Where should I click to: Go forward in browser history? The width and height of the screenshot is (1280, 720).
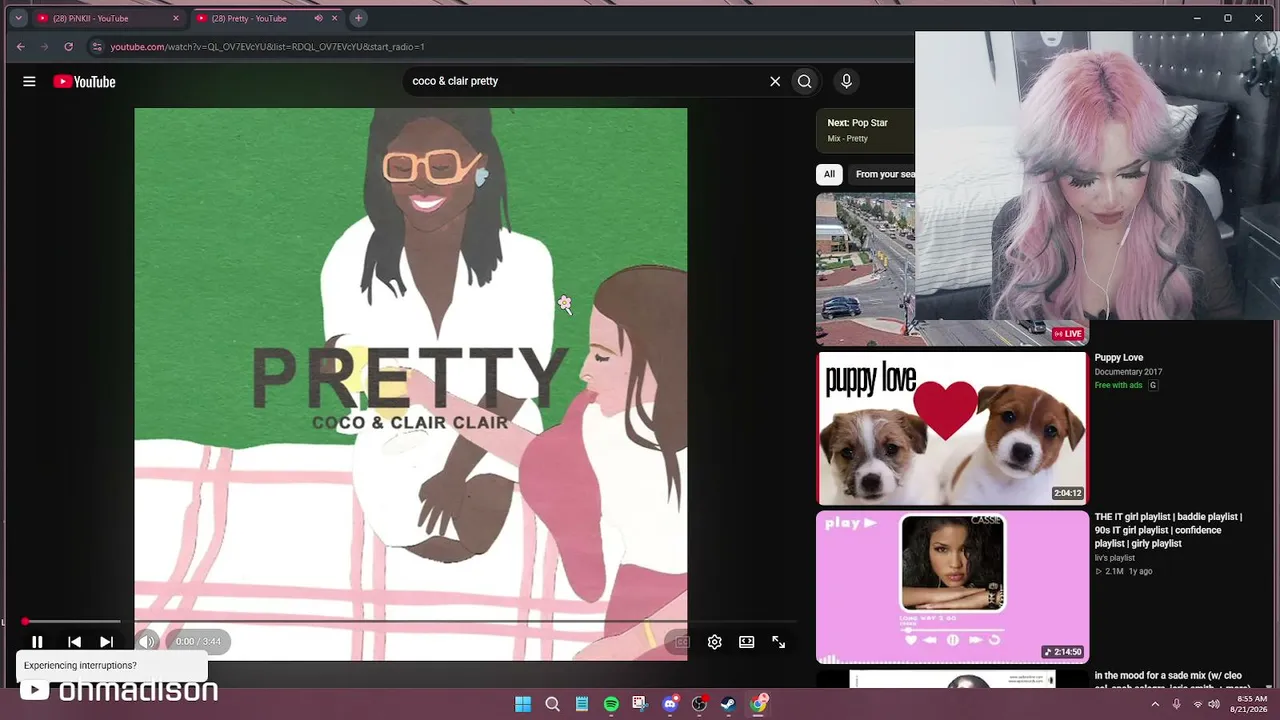pos(44,47)
